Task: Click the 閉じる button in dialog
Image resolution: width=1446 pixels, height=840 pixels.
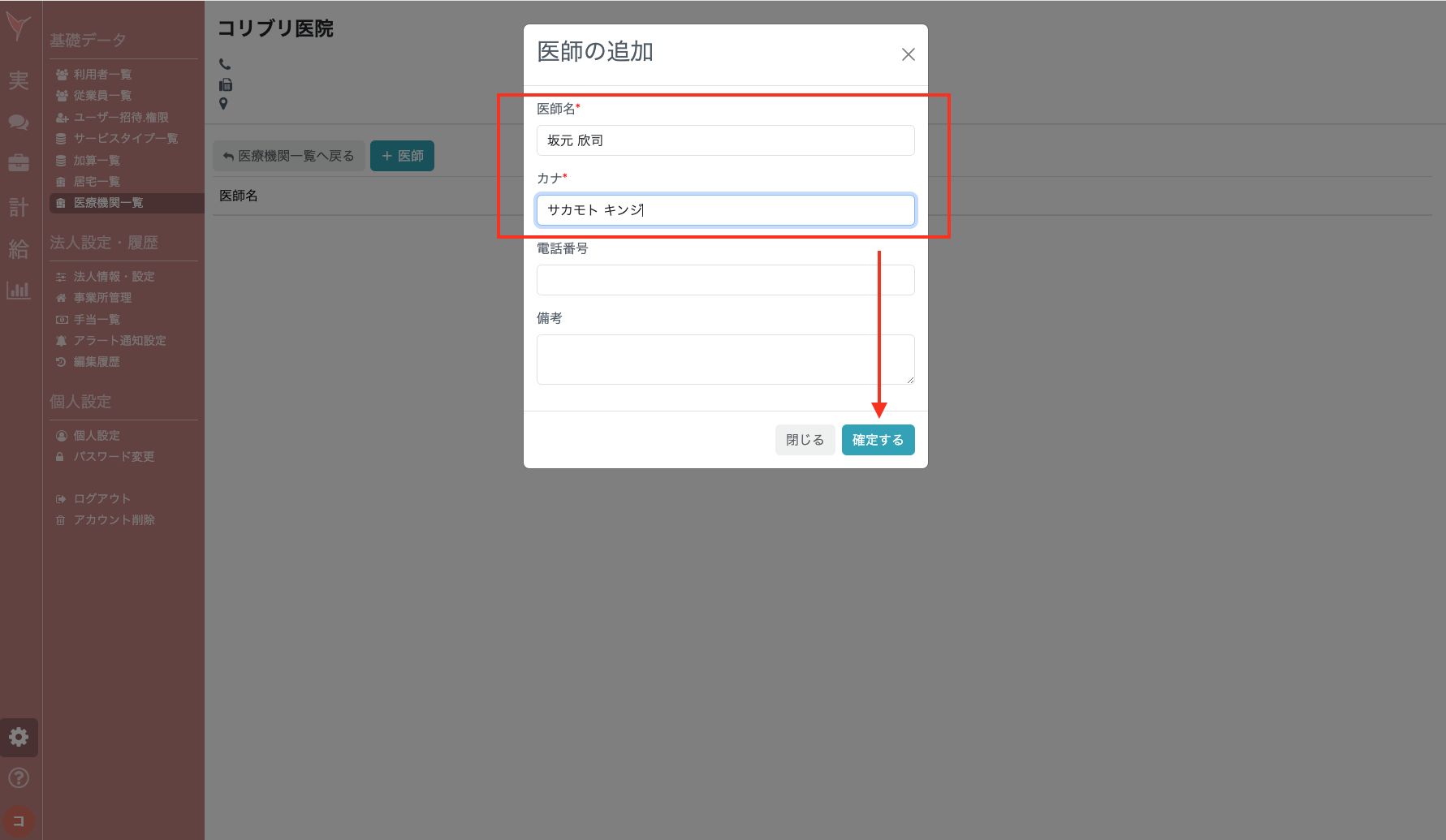Action: [x=805, y=440]
